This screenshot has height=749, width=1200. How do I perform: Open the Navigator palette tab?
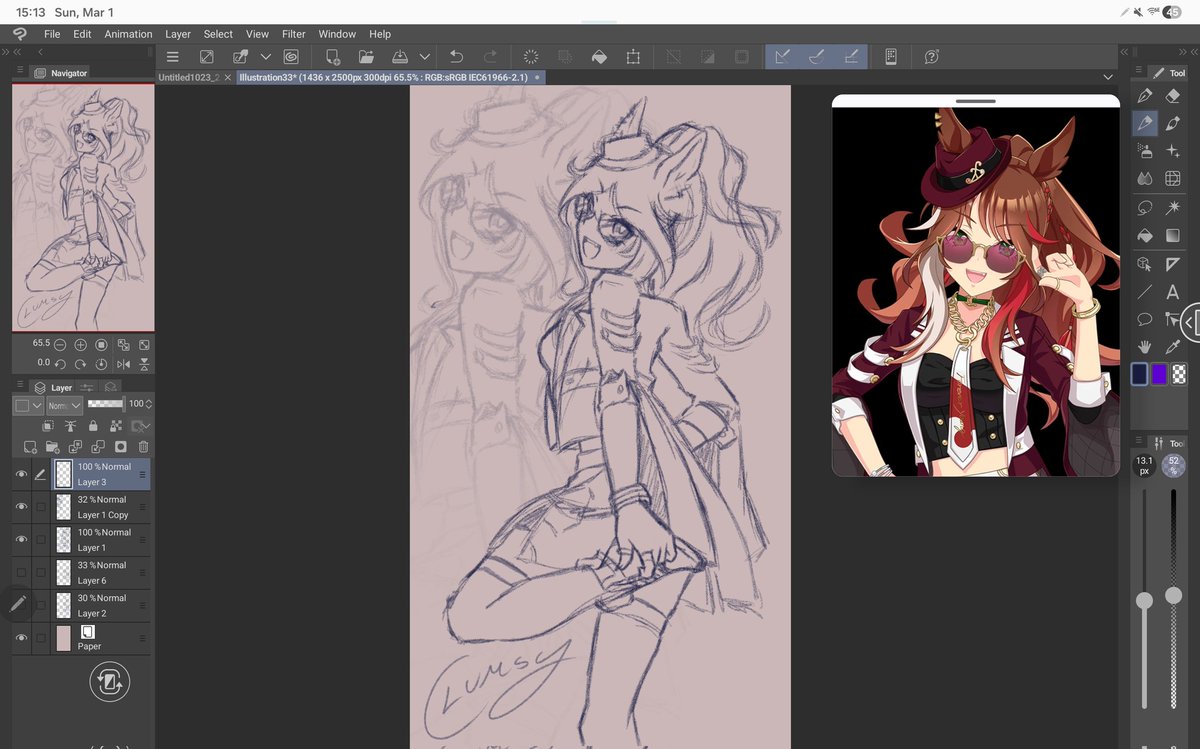tap(60, 73)
